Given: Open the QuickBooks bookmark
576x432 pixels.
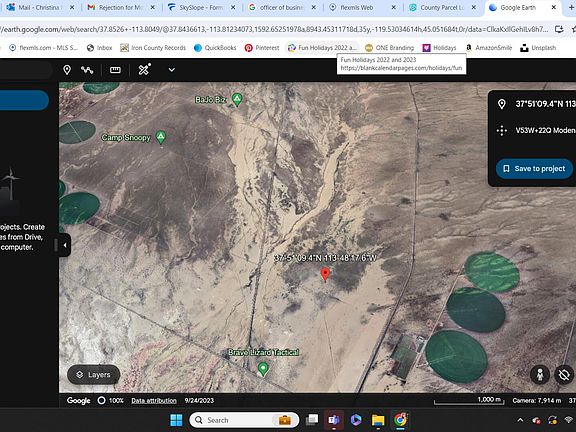Looking at the screenshot, I should 215,48.
